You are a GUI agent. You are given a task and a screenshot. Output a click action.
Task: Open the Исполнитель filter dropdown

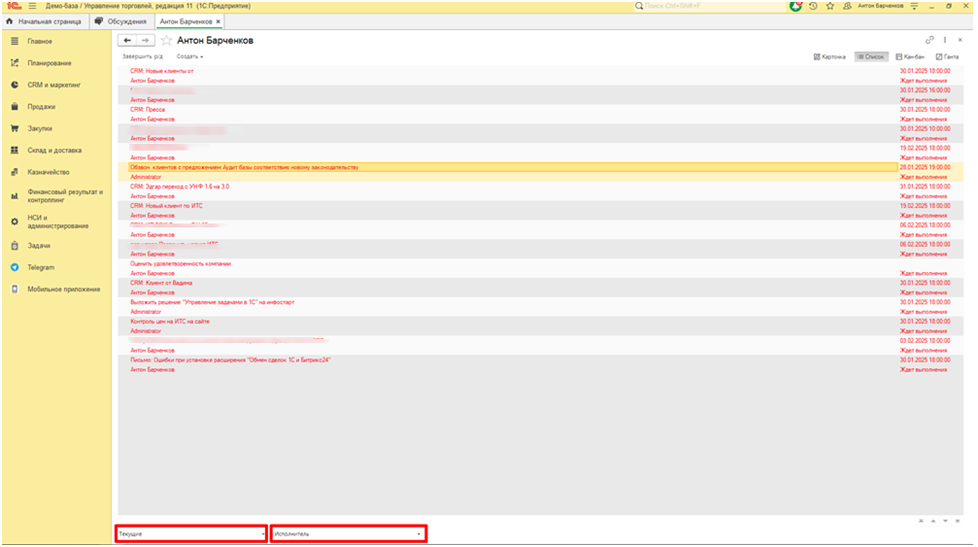point(347,534)
